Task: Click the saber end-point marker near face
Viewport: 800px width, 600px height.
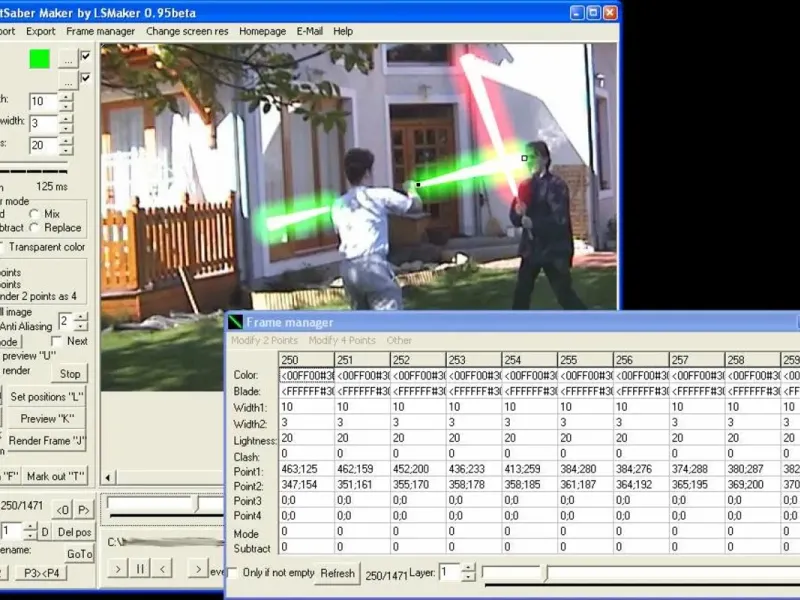Action: click(524, 158)
